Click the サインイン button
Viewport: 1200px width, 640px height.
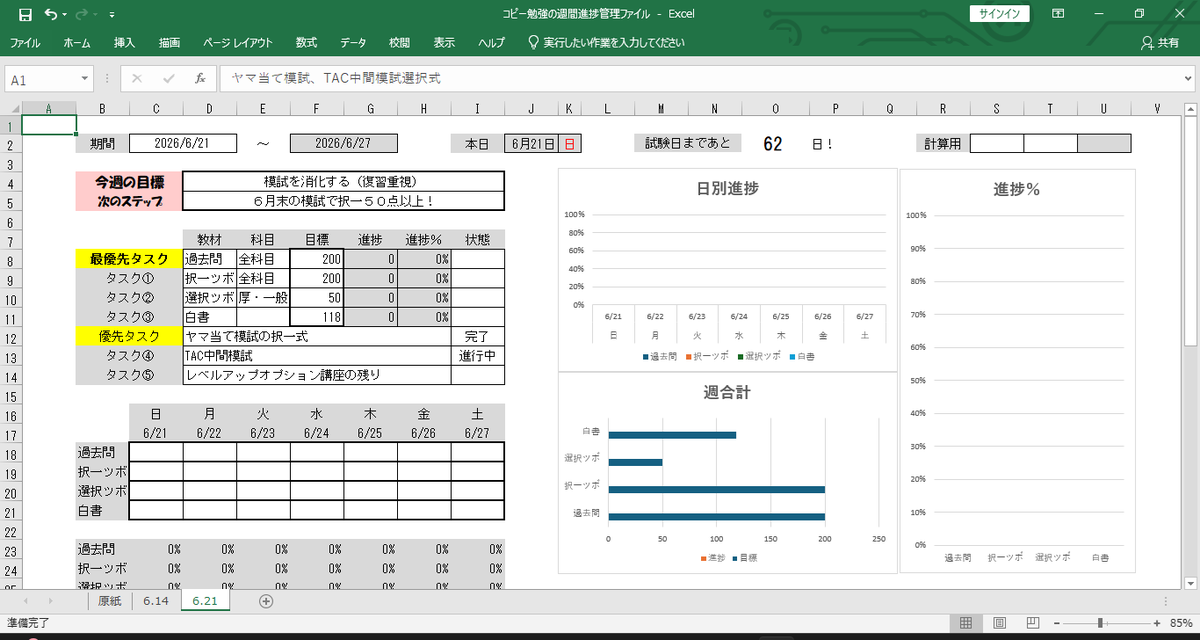click(999, 13)
